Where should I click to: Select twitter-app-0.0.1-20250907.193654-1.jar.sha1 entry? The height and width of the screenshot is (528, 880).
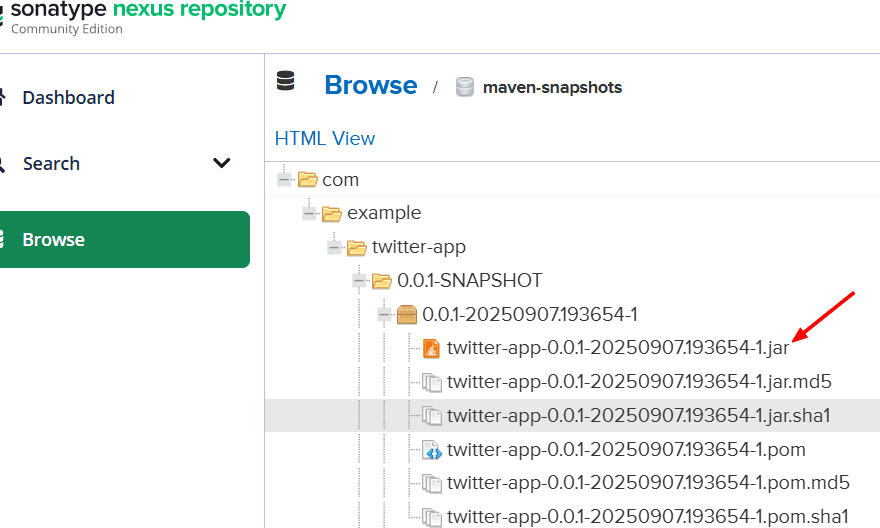(x=638, y=416)
